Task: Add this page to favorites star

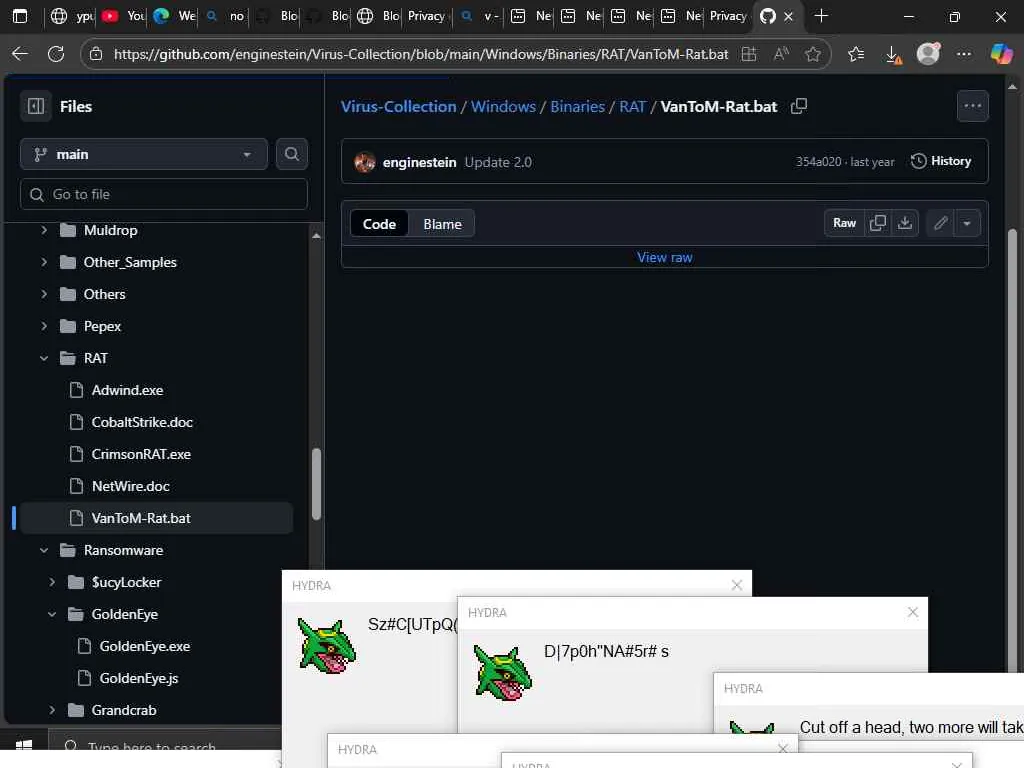Action: click(x=812, y=54)
